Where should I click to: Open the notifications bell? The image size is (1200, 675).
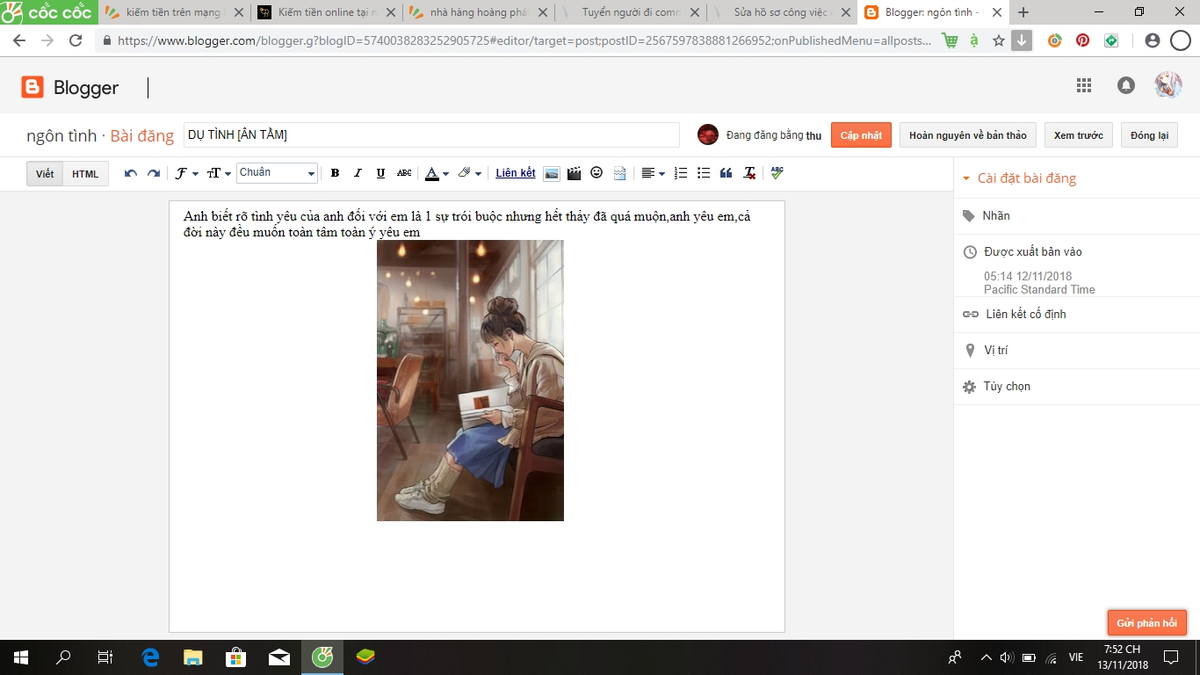(x=1126, y=86)
